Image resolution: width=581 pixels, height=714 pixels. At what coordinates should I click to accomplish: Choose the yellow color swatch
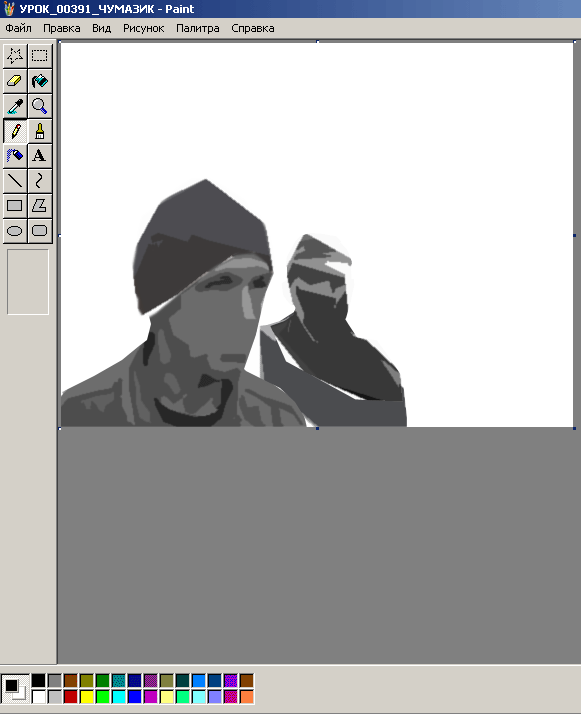(87, 697)
